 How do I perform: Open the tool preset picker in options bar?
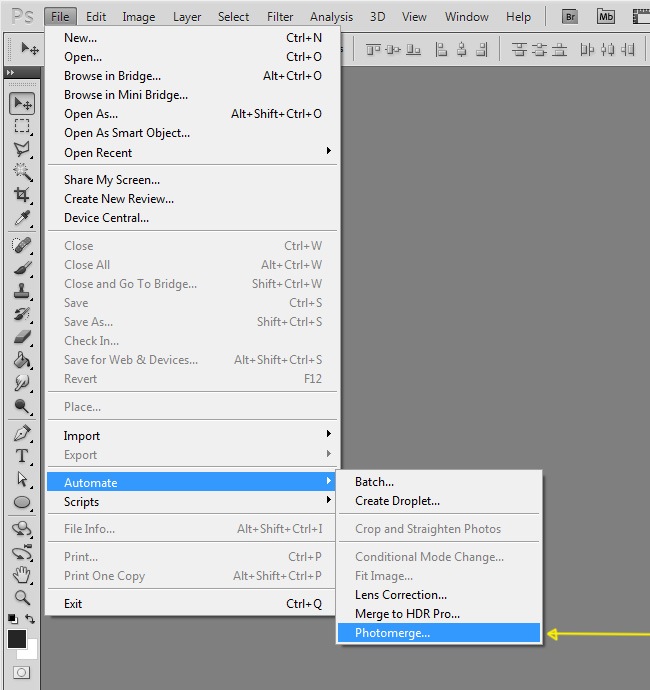click(29, 49)
